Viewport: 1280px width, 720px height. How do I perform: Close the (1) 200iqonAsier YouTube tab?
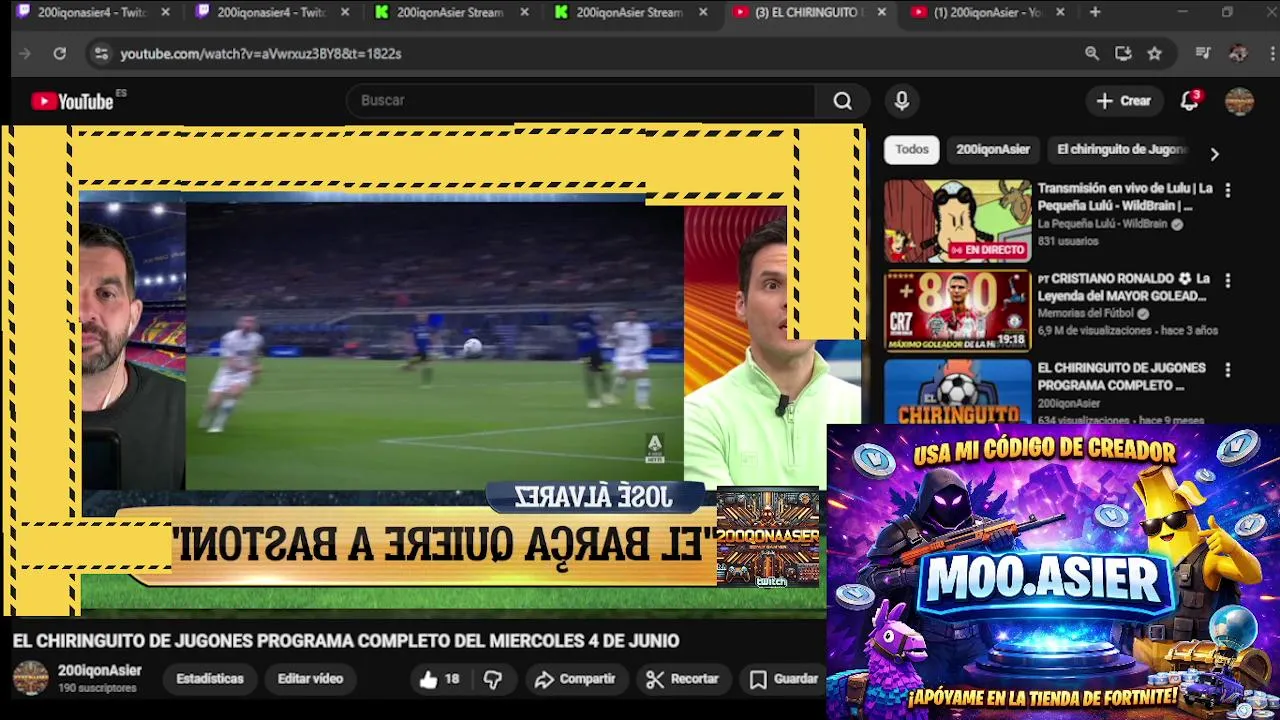pos(1060,12)
